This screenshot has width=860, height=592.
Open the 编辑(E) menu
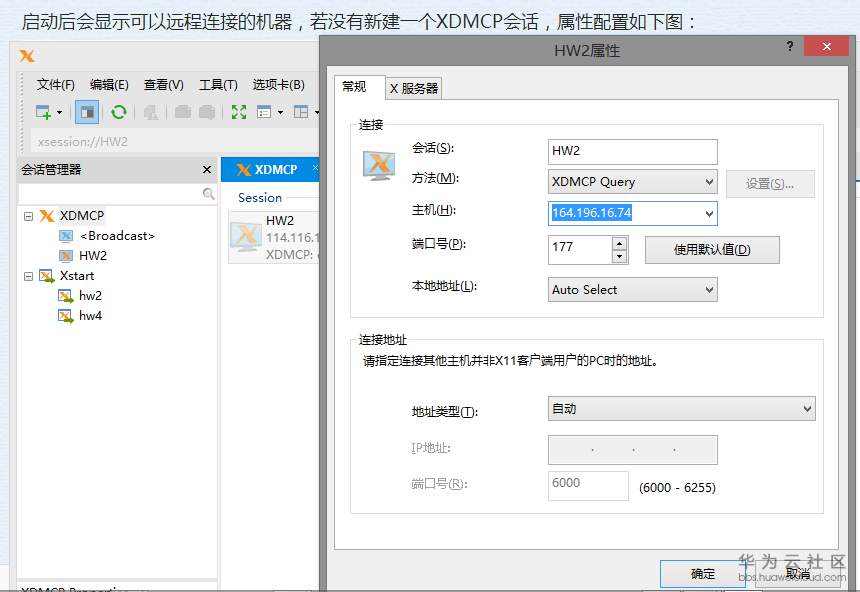[109, 84]
